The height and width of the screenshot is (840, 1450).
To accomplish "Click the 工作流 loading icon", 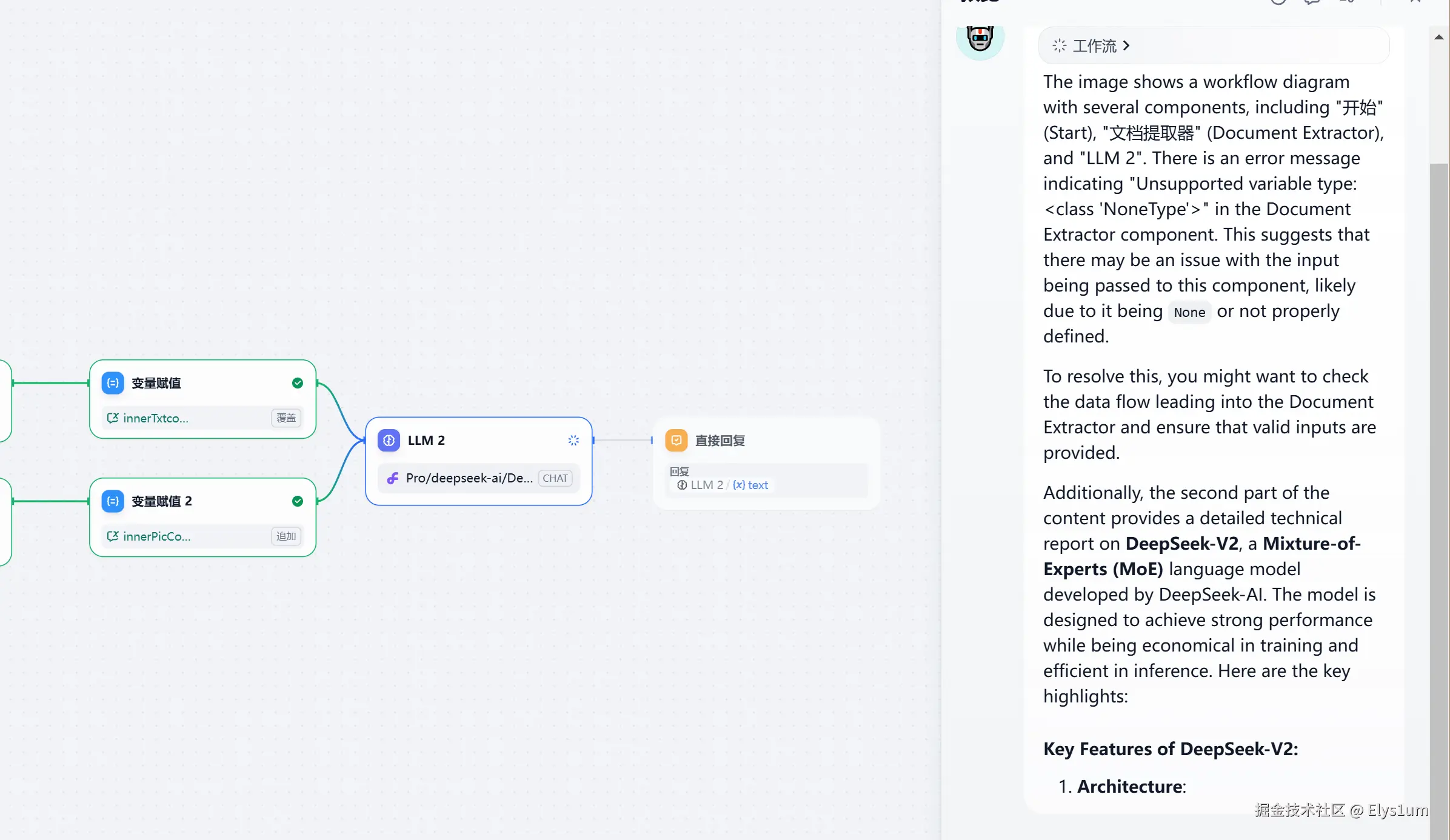I will (x=1059, y=46).
